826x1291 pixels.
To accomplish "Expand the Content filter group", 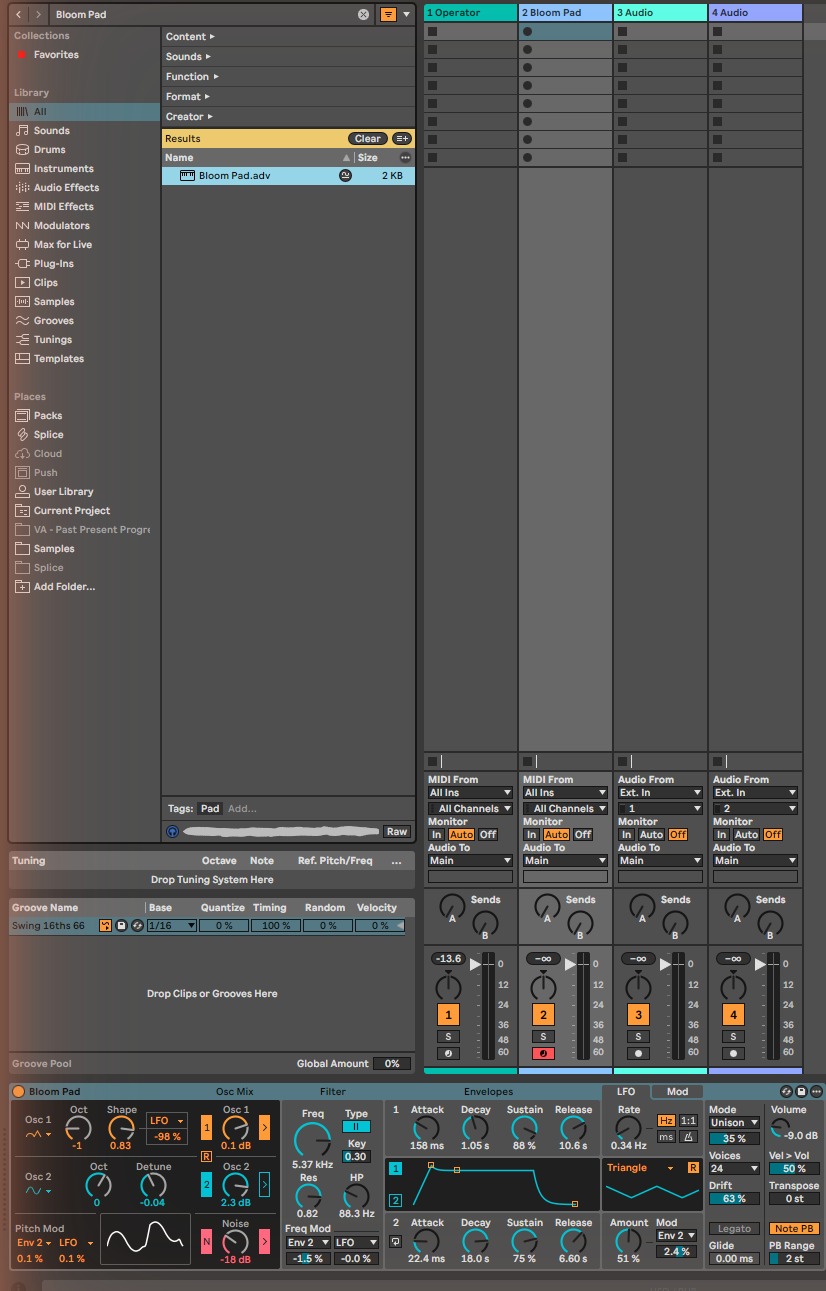I will (190, 37).
